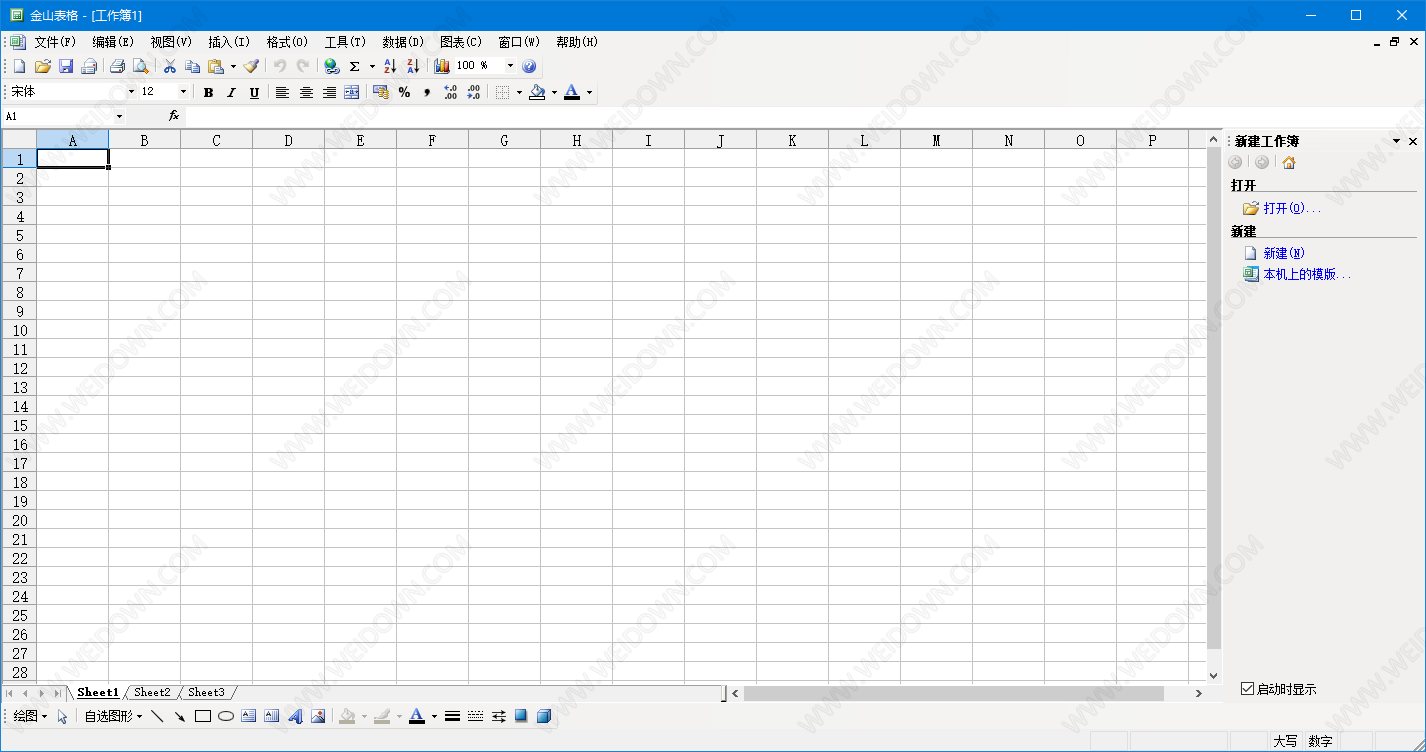Toggle Underline formatting
The image size is (1426, 752).
[x=254, y=92]
